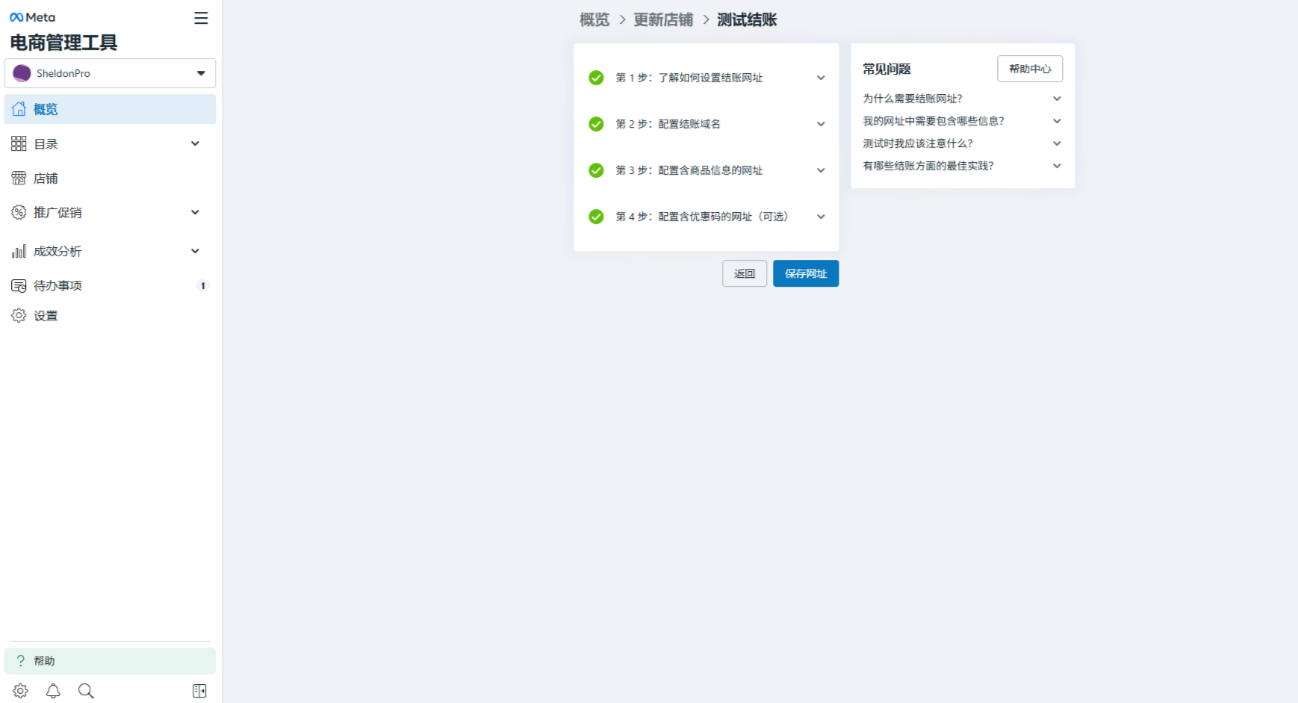Click the search magnifier icon in sidebar footer
Image resolution: width=1298 pixels, height=703 pixels.
pyautogui.click(x=86, y=691)
